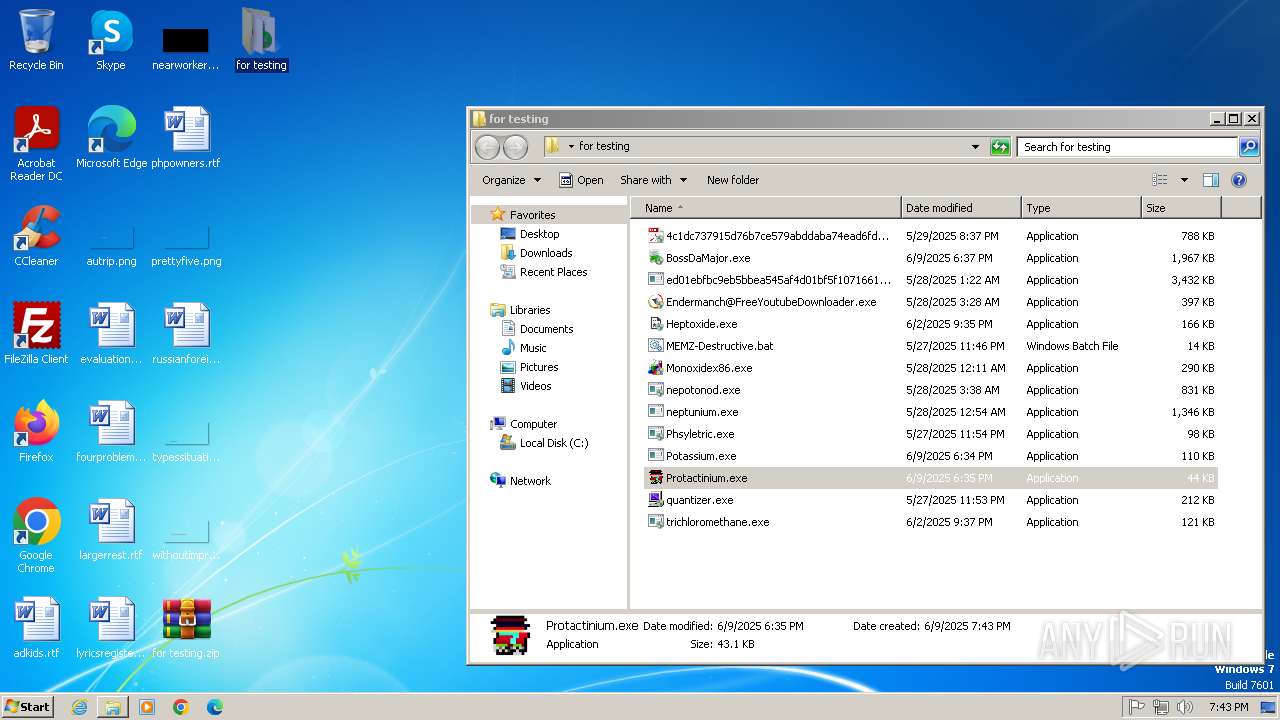This screenshot has width=1280, height=720.
Task: Click the search magnifier button
Action: [1249, 147]
